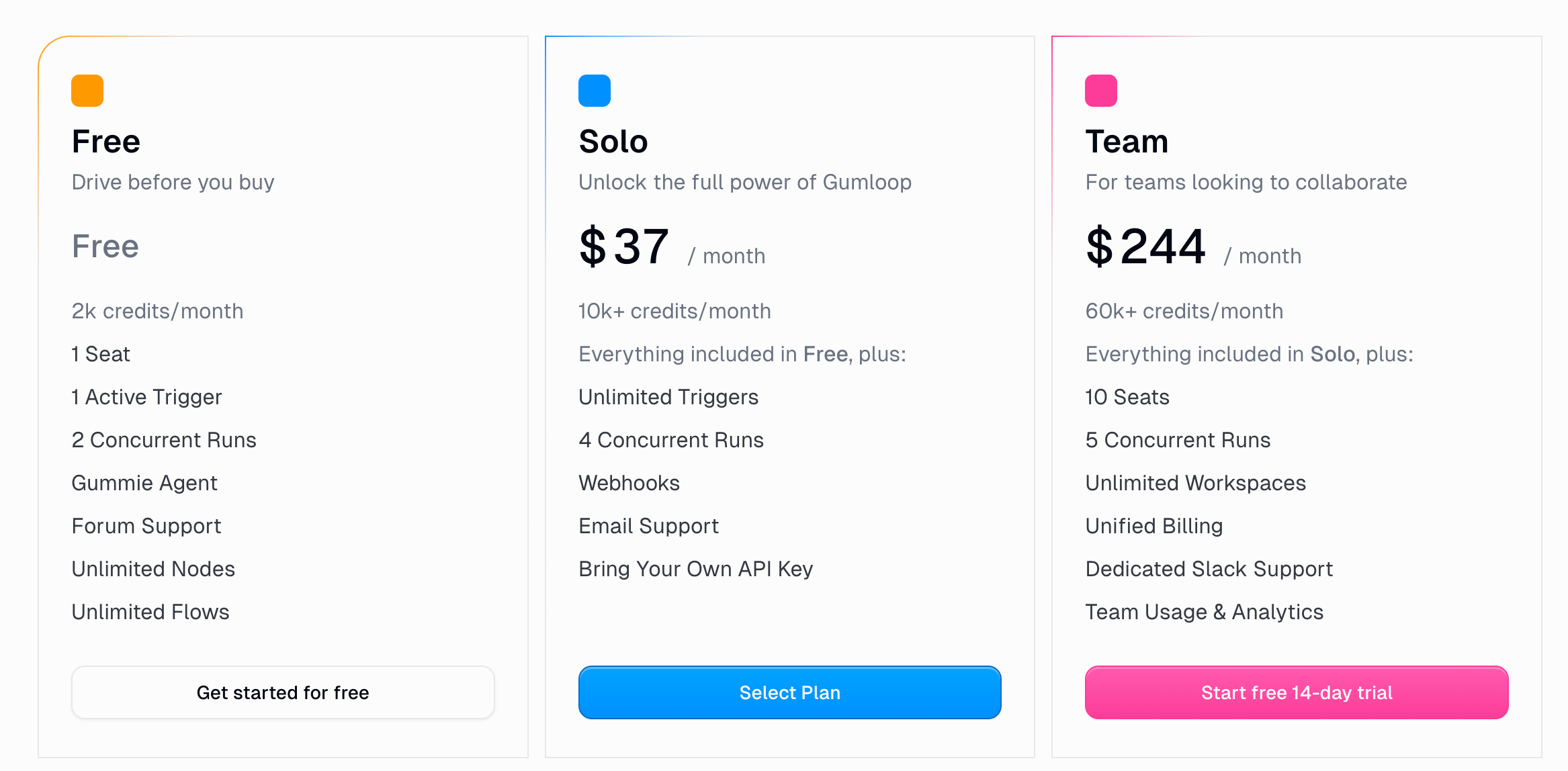Click the 60k+ credits/month text
1568x771 pixels.
pyautogui.click(x=1184, y=311)
